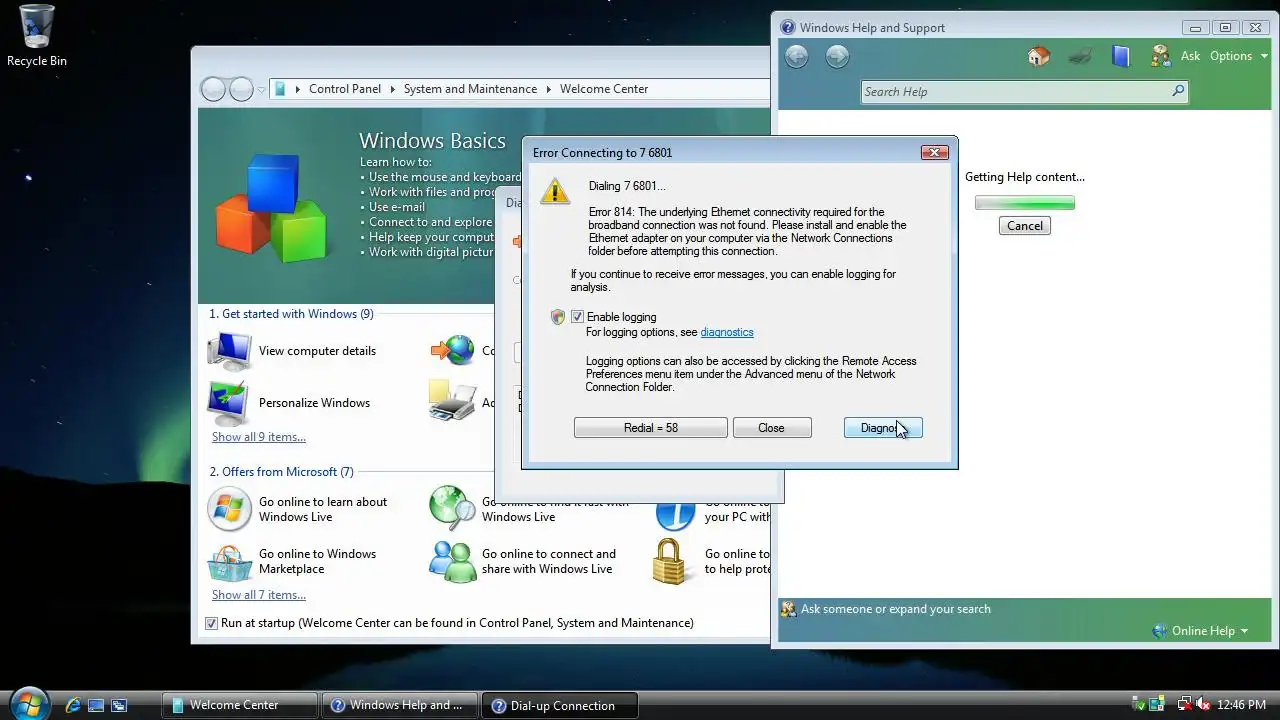Viewport: 1280px width, 720px height.
Task: Click the warning triangle icon in error dialog
Action: [x=555, y=190]
